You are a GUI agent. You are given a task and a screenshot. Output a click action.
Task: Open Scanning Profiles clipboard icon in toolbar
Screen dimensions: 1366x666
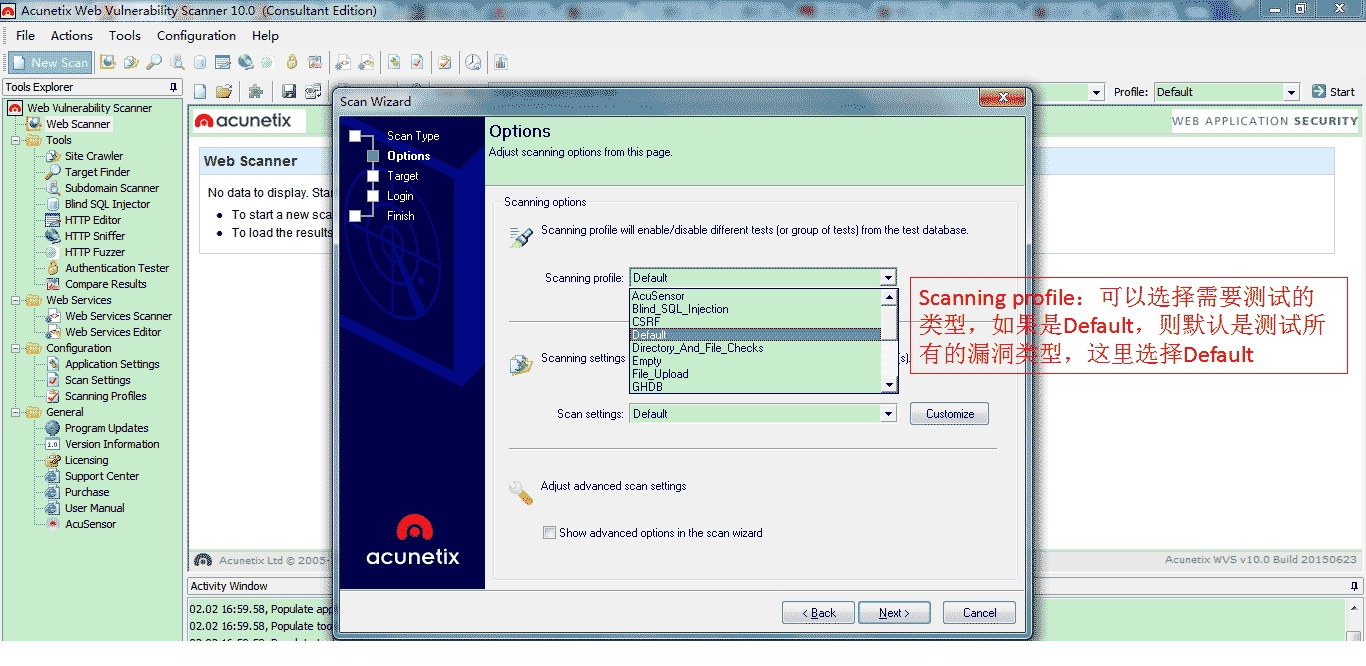coord(445,62)
